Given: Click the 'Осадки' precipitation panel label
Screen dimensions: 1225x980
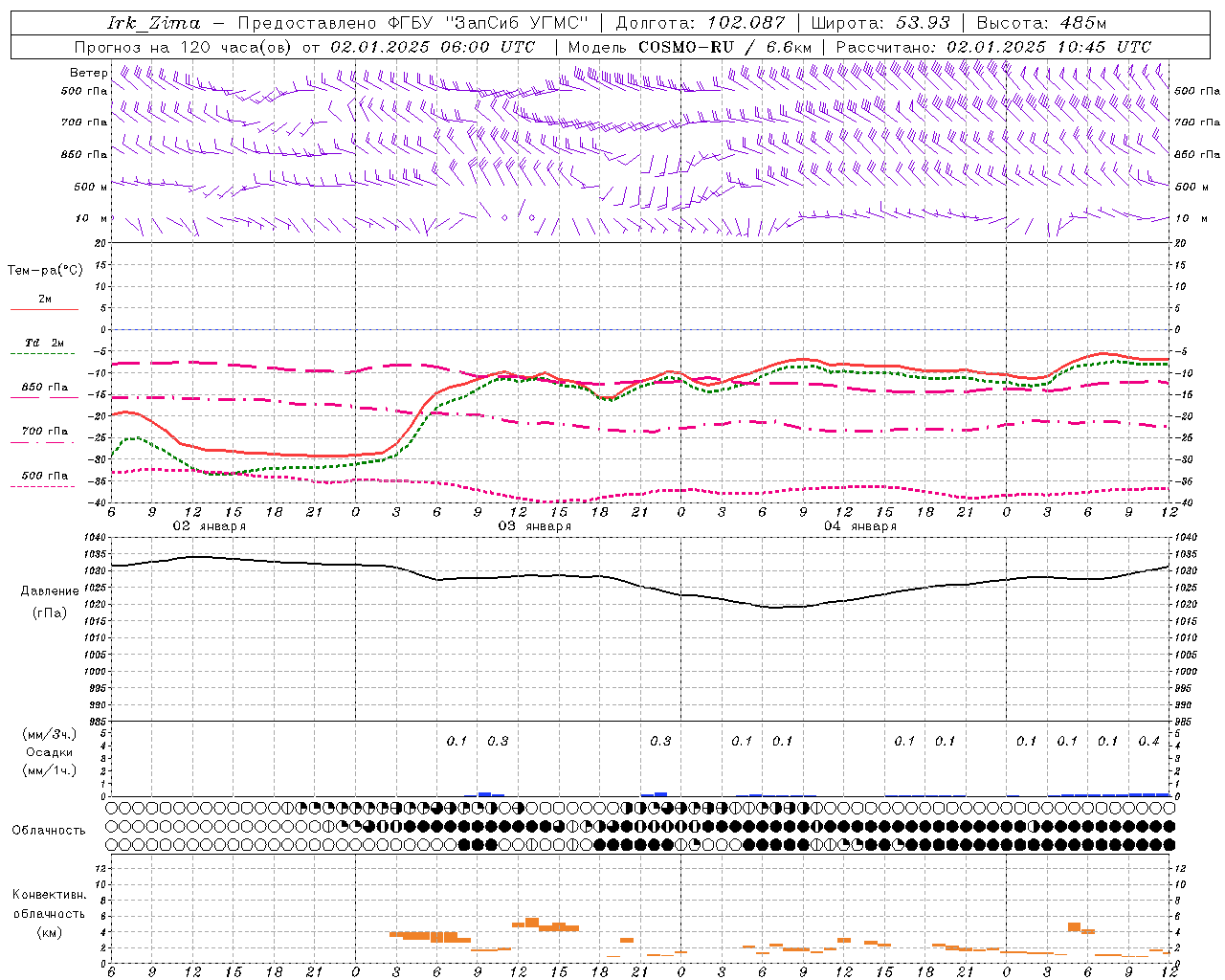Looking at the screenshot, I should [x=50, y=752].
